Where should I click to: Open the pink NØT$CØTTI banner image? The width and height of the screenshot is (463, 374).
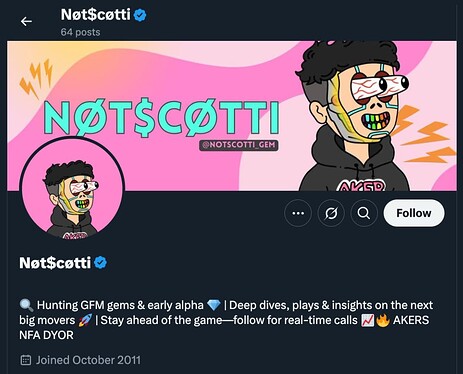point(232,116)
